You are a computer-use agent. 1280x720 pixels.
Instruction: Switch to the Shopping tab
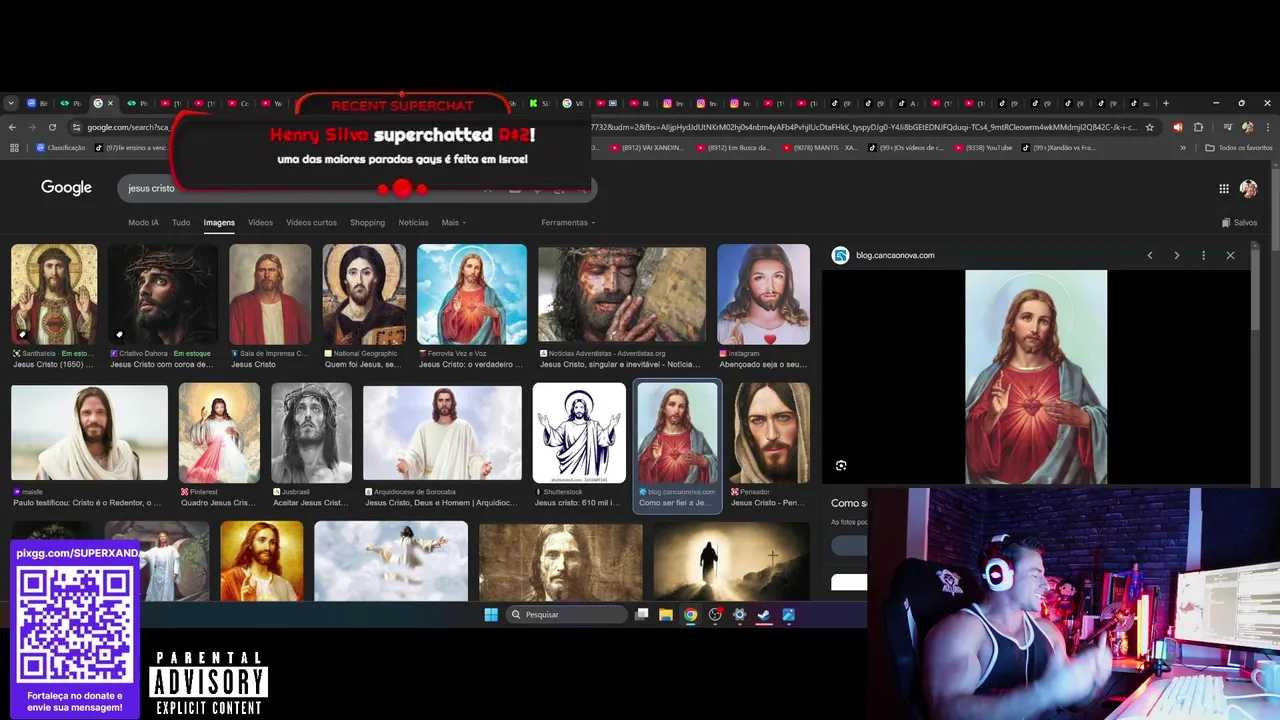click(367, 223)
